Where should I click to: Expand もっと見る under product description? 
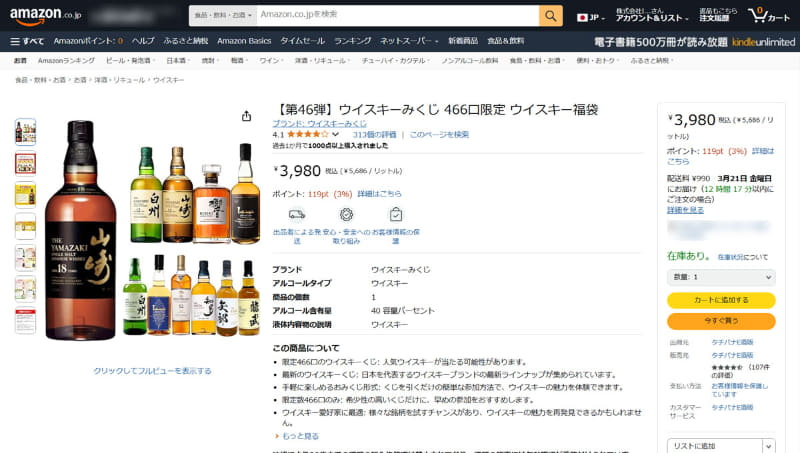pyautogui.click(x=301, y=436)
